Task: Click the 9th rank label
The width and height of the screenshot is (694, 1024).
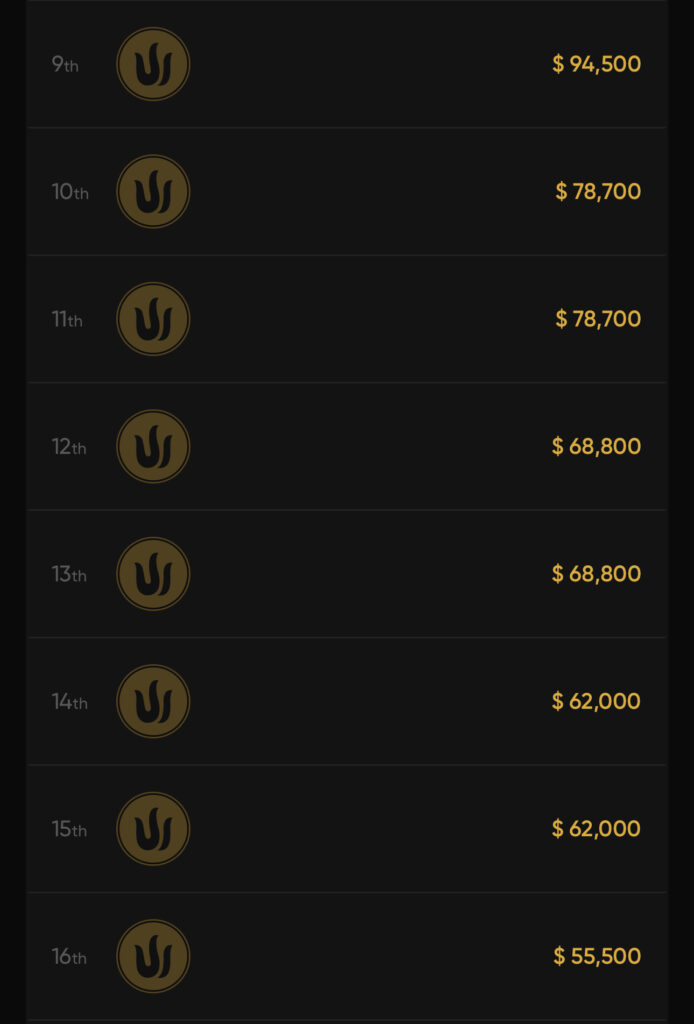Action: (65, 65)
